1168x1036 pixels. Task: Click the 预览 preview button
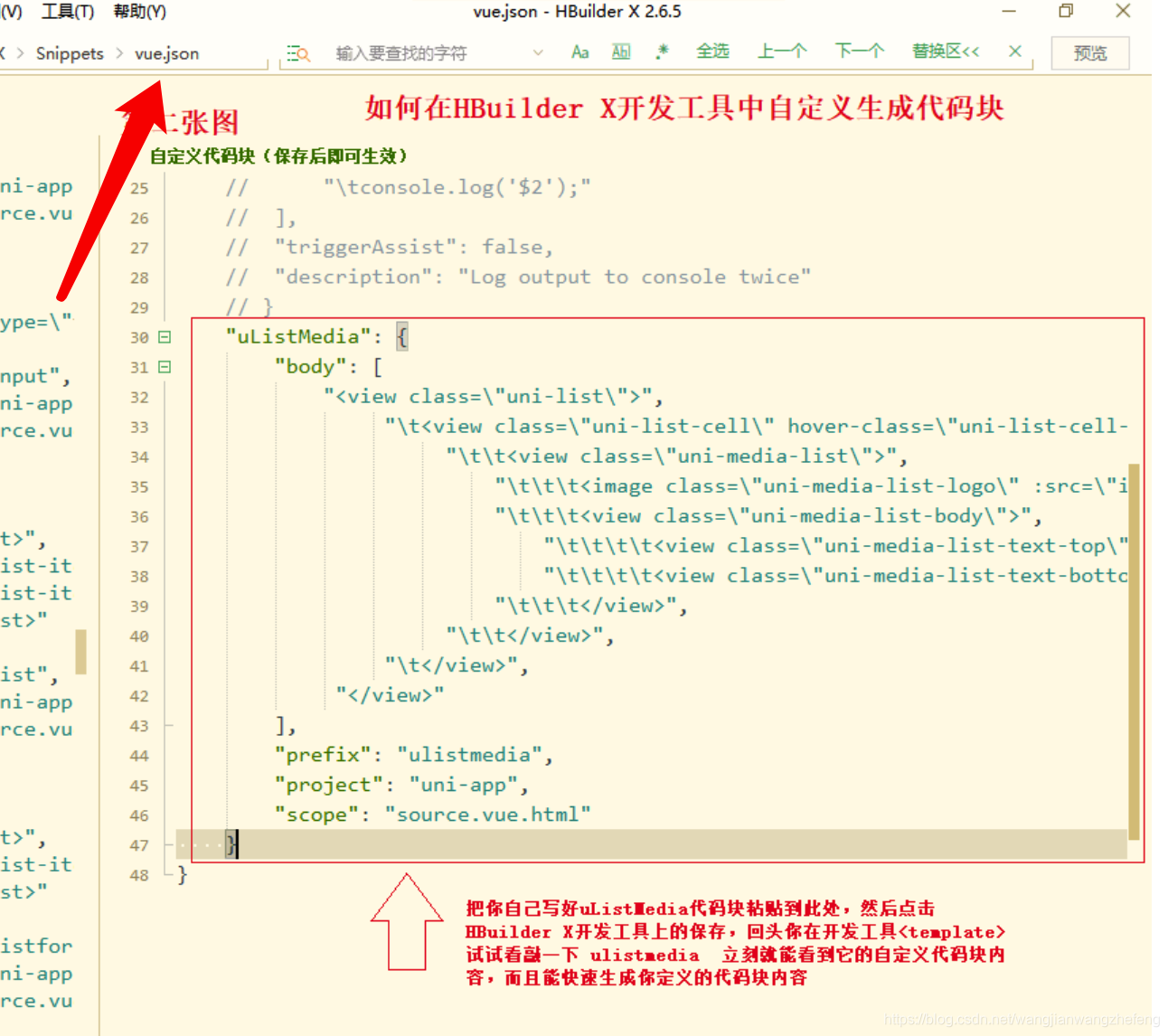tap(1090, 53)
